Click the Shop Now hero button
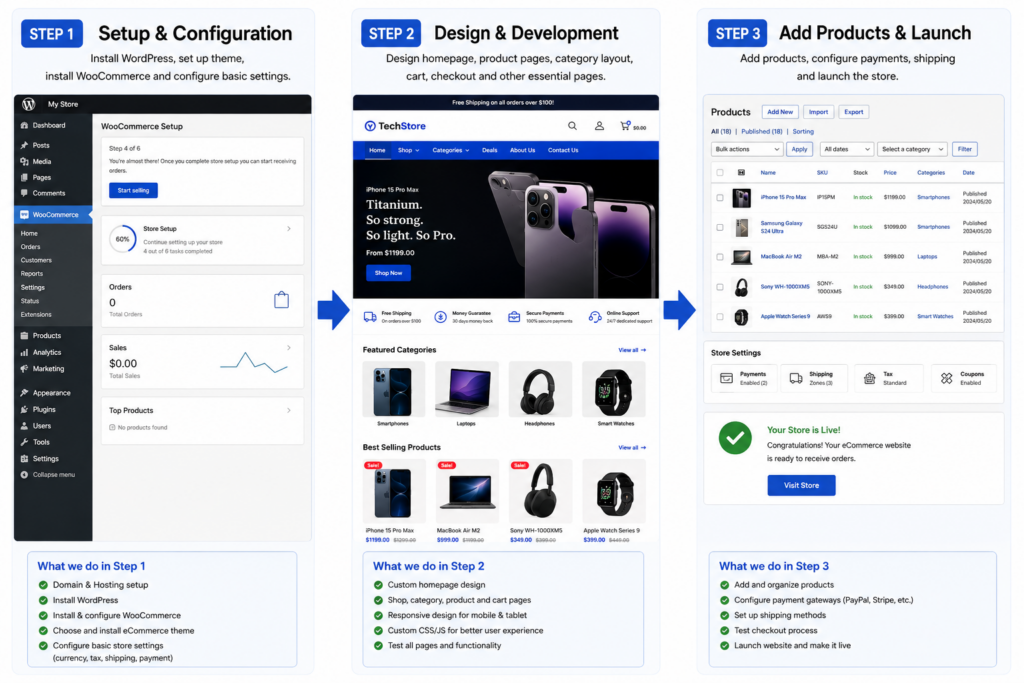The height and width of the screenshot is (683, 1024). click(388, 273)
